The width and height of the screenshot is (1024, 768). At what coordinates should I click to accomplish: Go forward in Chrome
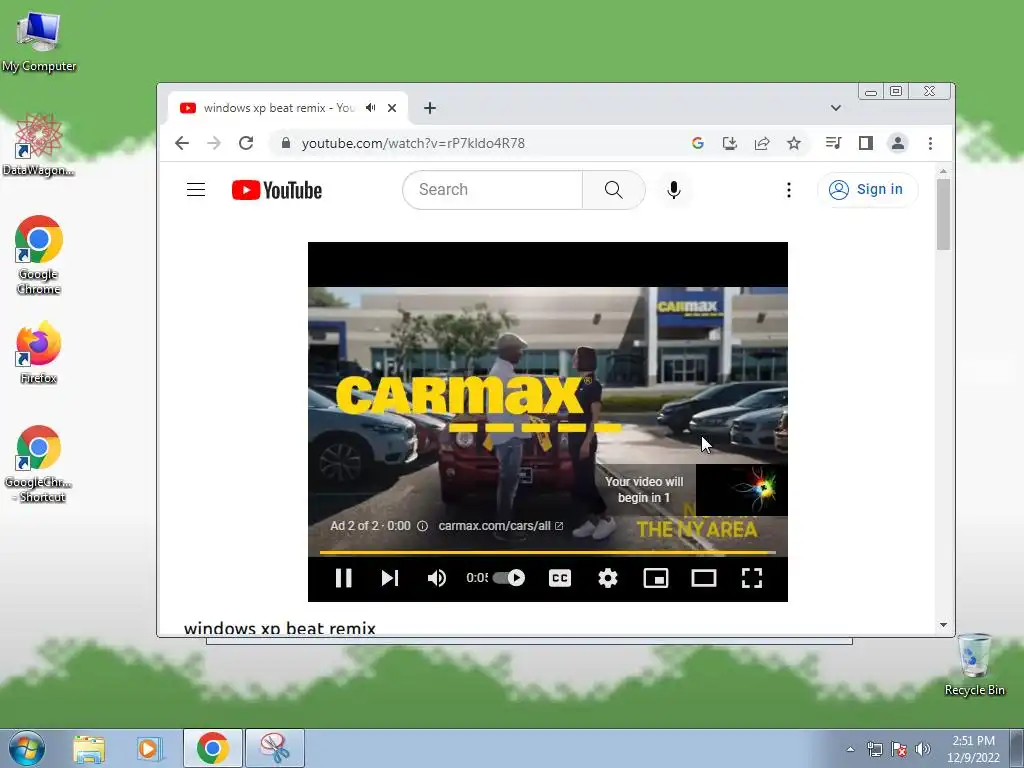click(x=214, y=143)
